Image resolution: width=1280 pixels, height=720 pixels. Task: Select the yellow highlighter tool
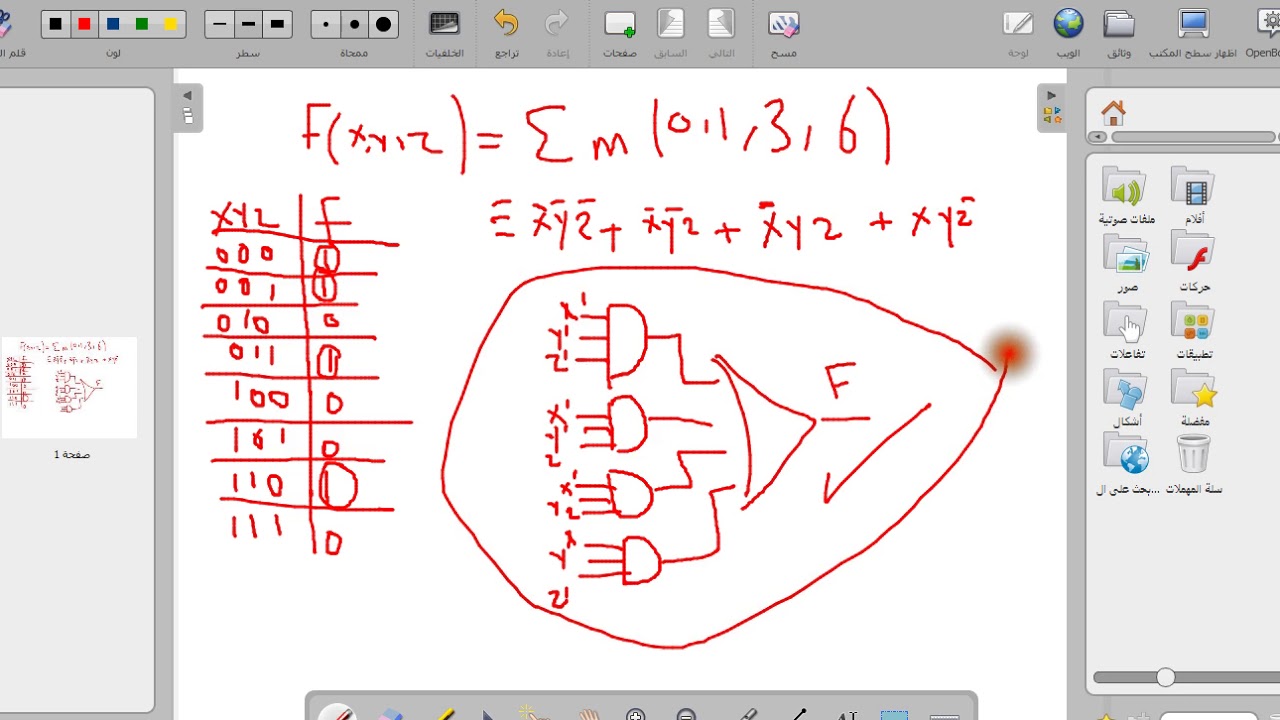point(443,714)
